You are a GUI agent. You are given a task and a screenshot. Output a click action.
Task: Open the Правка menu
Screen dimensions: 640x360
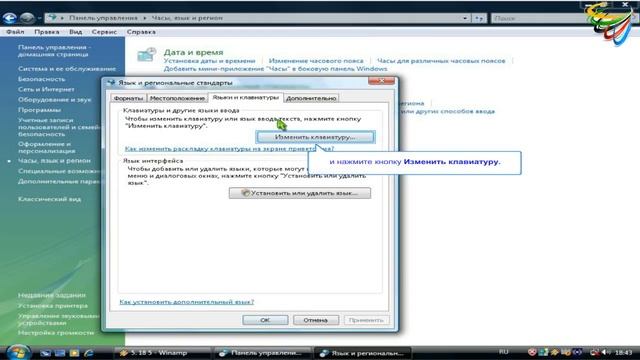pyautogui.click(x=47, y=32)
